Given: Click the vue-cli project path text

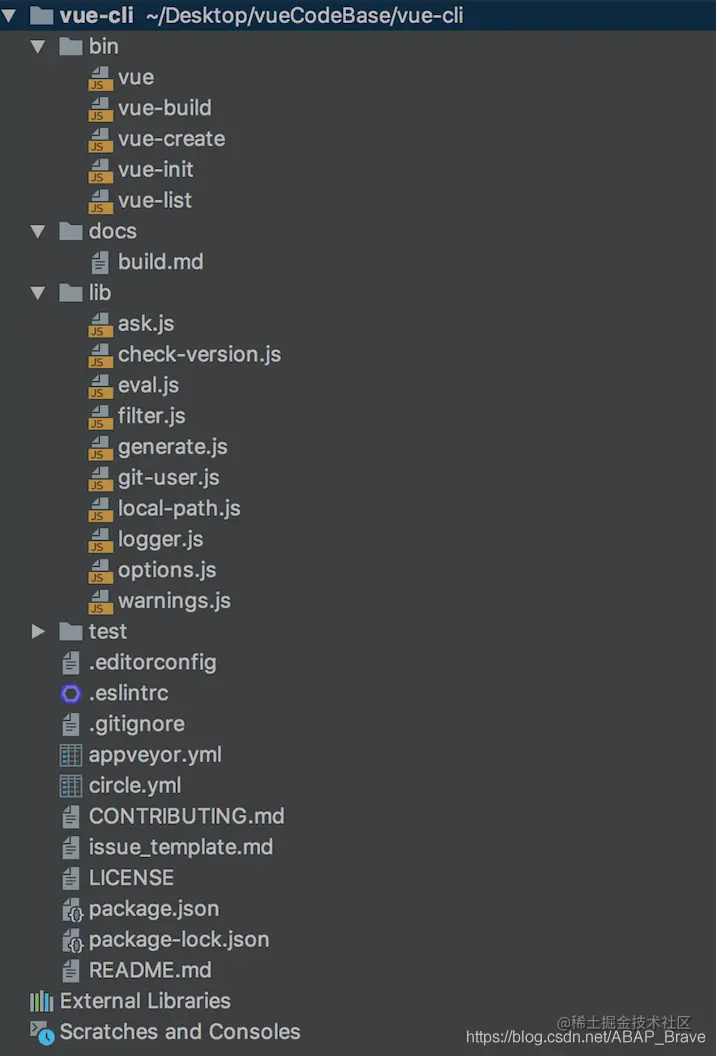Looking at the screenshot, I should click(304, 15).
